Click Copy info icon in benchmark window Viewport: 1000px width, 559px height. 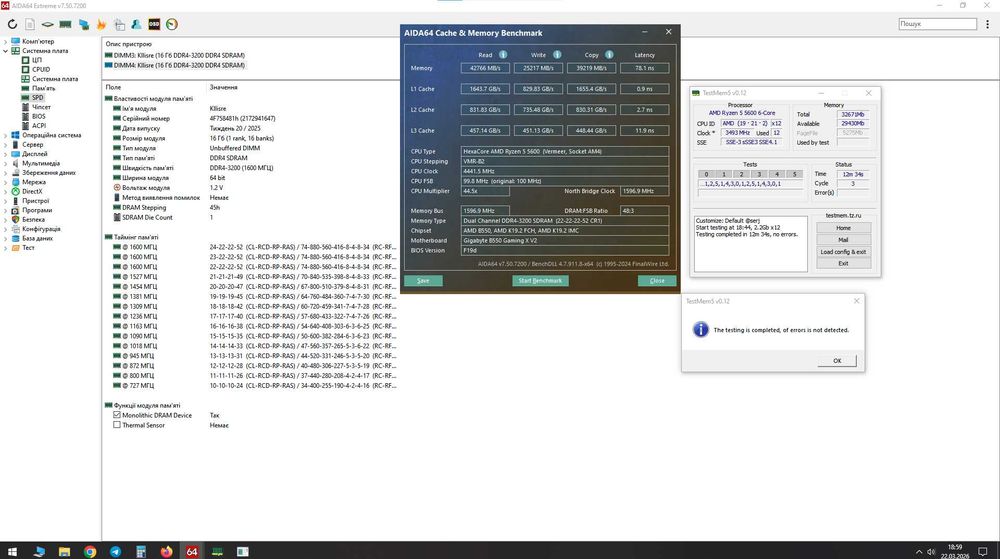(609, 55)
